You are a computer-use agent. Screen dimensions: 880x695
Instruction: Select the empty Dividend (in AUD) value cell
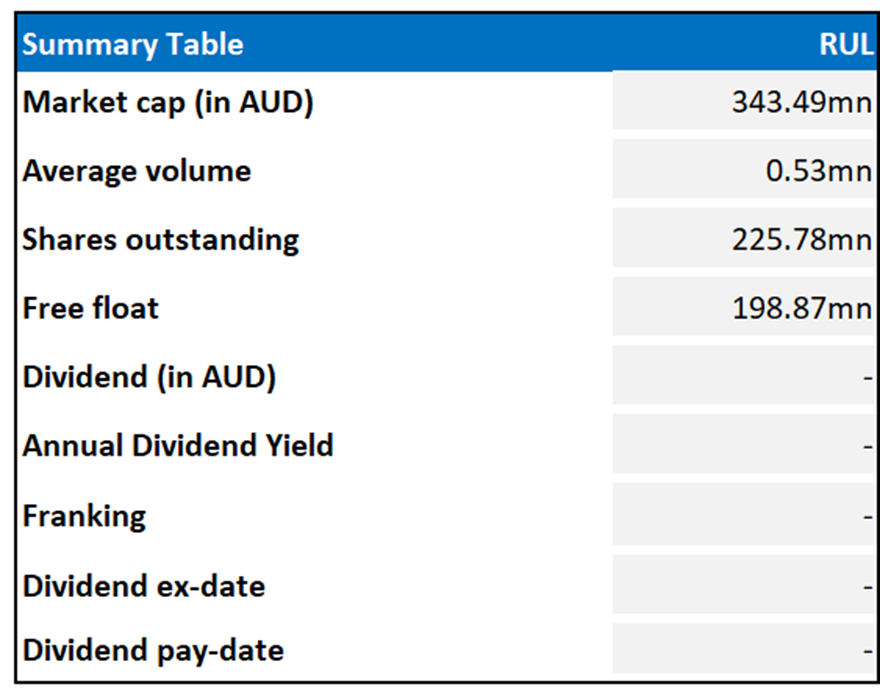click(744, 377)
